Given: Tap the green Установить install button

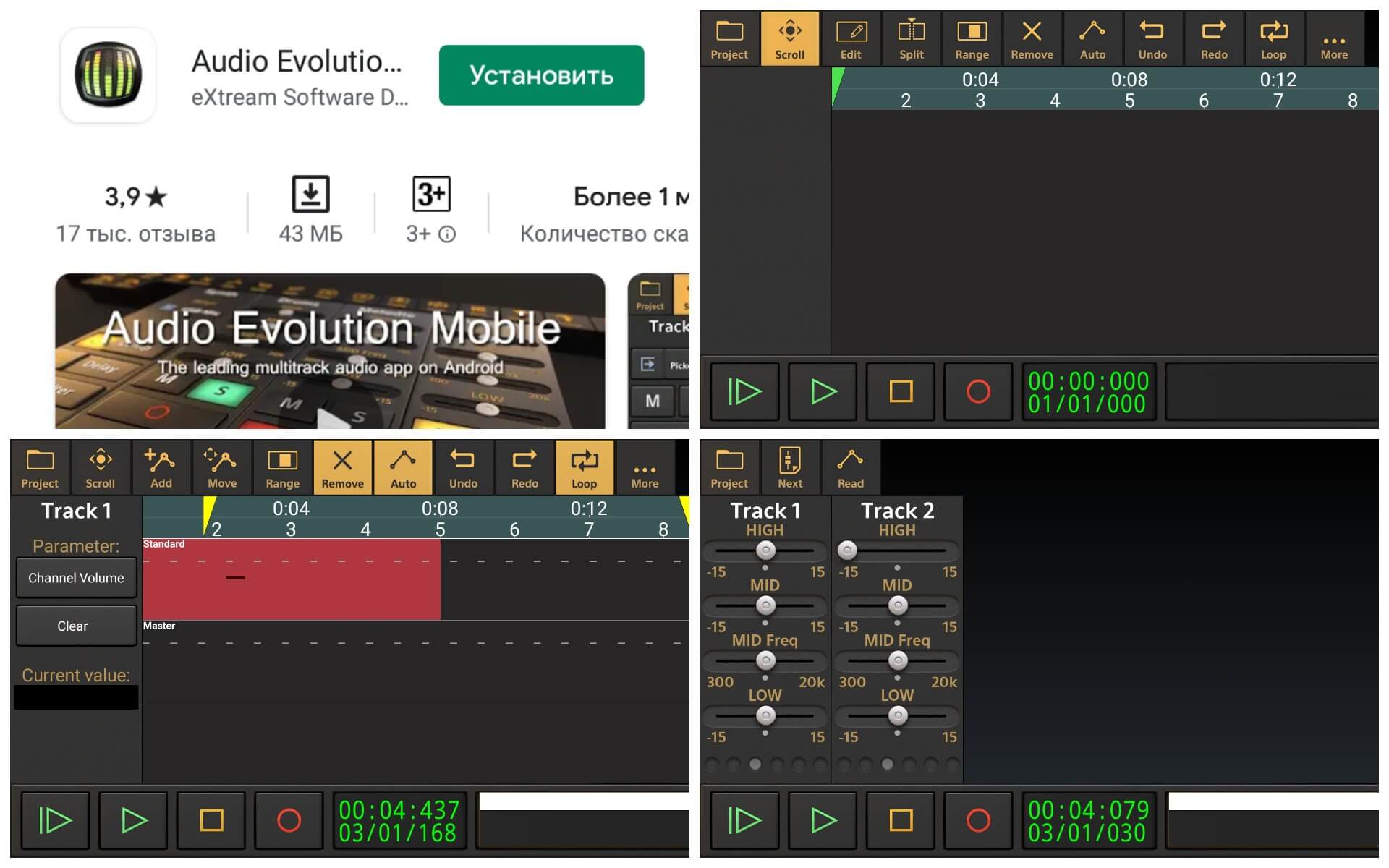Looking at the screenshot, I should click(541, 75).
